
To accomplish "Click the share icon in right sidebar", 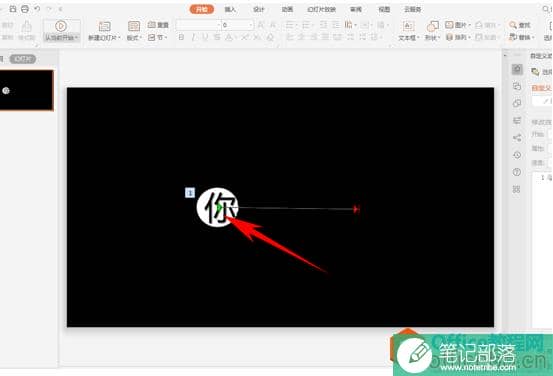I will pos(517,138).
